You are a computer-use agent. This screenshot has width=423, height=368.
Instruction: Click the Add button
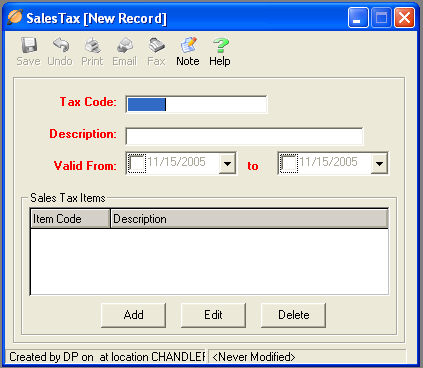pos(133,315)
